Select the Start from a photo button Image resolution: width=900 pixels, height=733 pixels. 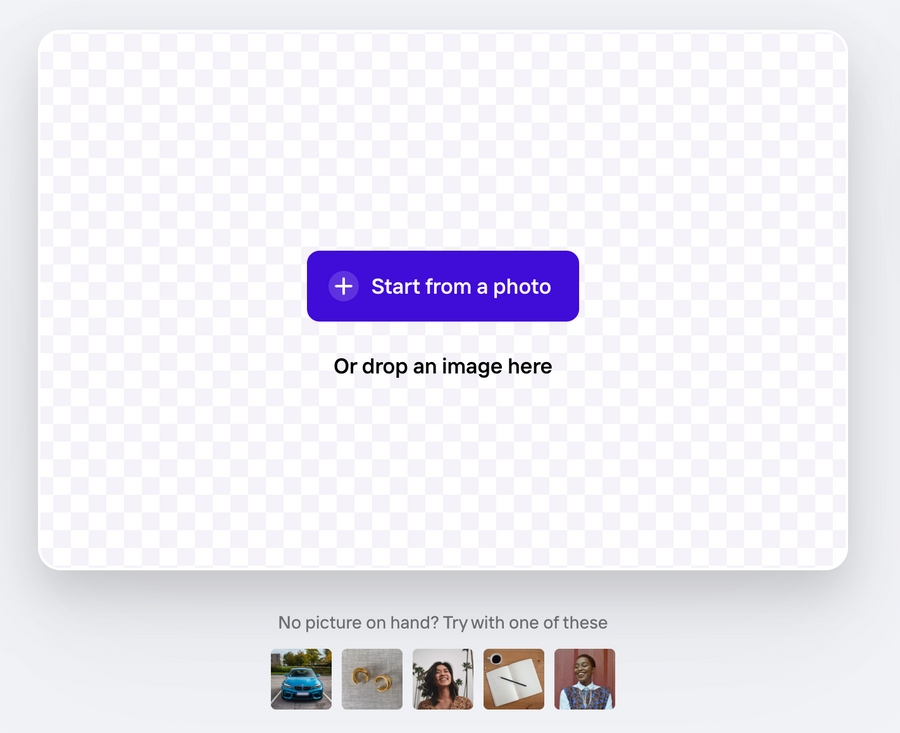point(443,286)
